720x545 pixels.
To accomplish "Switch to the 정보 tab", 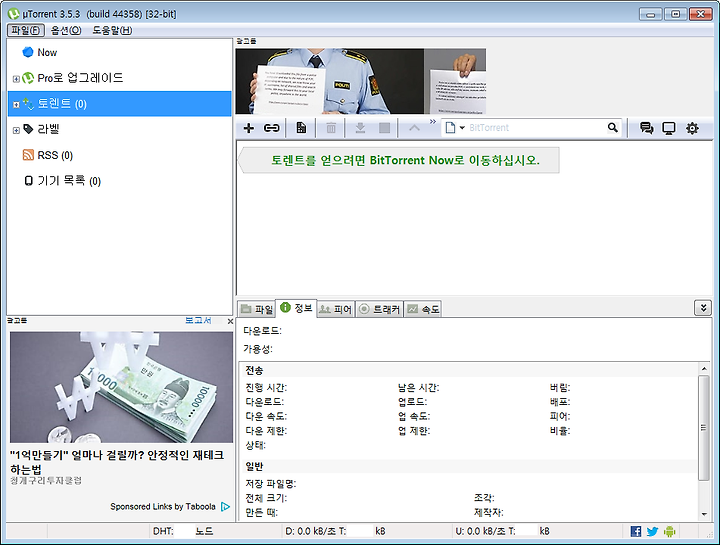I will 296,308.
